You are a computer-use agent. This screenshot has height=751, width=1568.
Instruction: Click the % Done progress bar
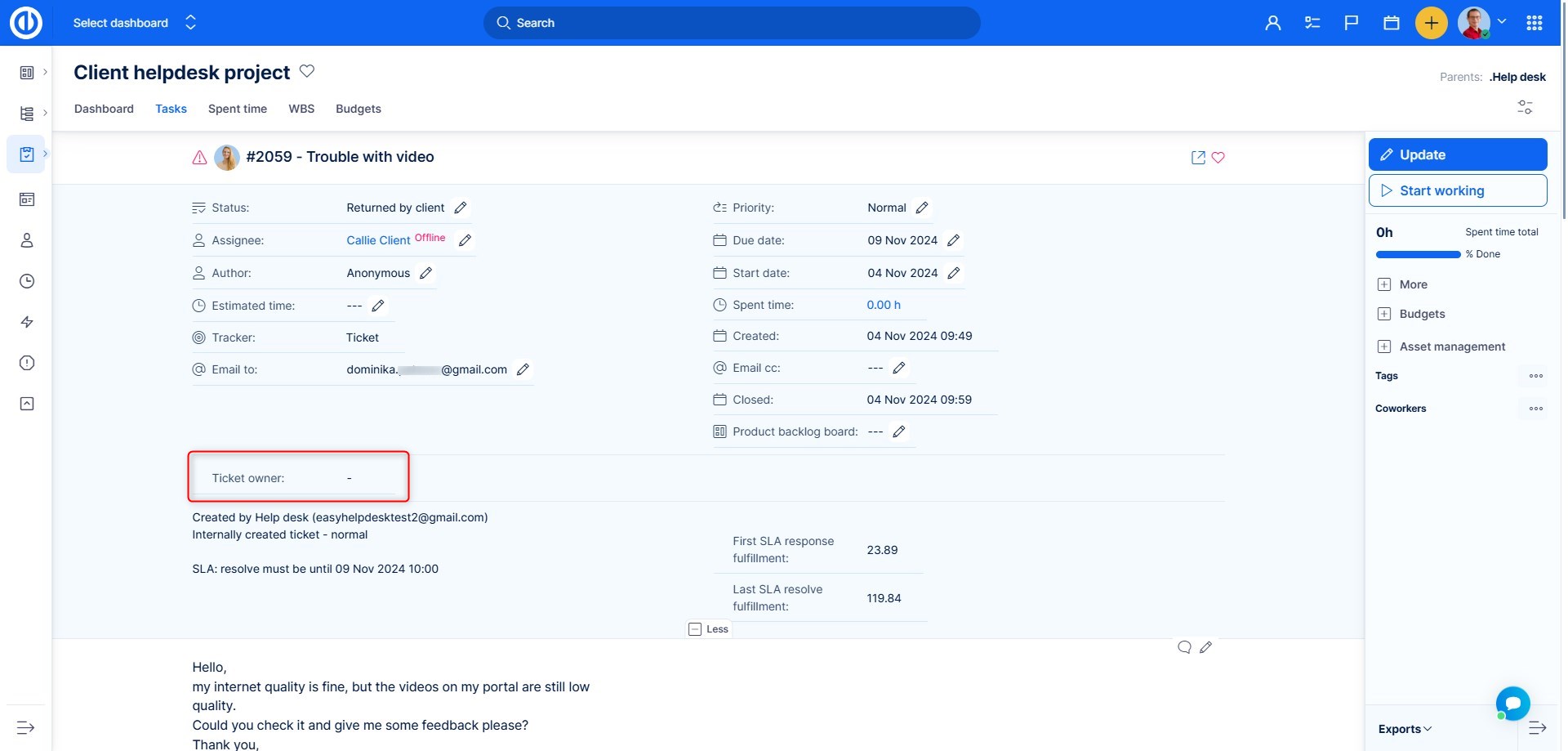(x=1418, y=254)
